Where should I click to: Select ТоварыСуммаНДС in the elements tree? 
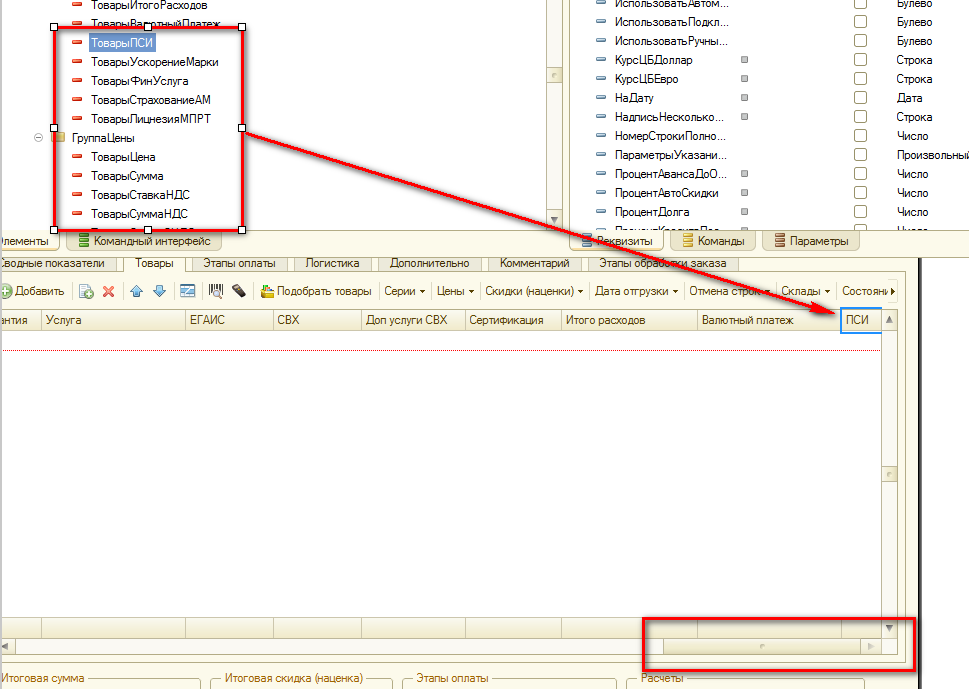click(x=139, y=214)
